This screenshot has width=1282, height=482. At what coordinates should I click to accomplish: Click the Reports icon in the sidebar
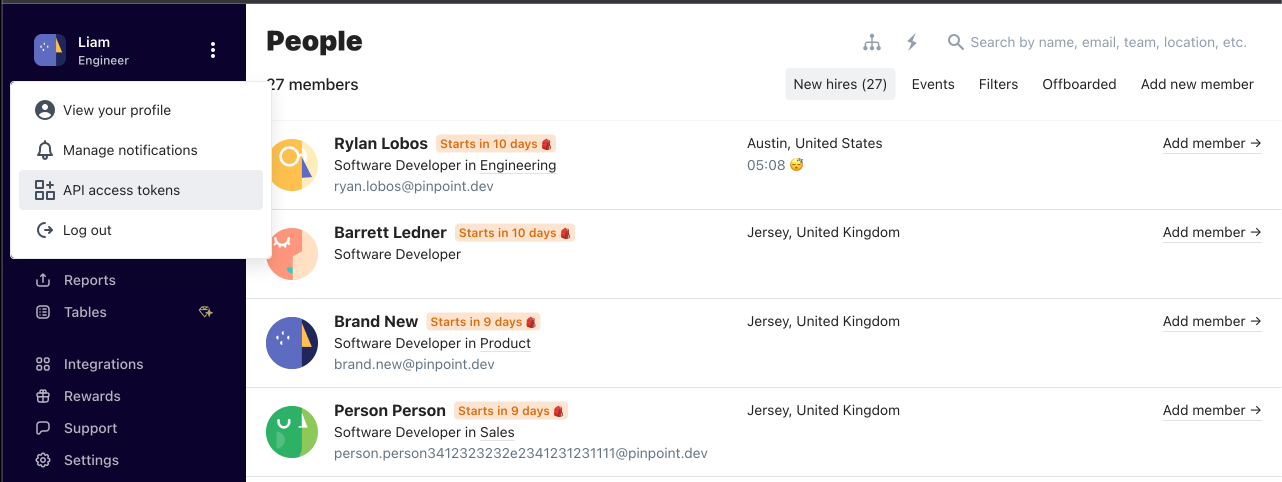[x=43, y=280]
